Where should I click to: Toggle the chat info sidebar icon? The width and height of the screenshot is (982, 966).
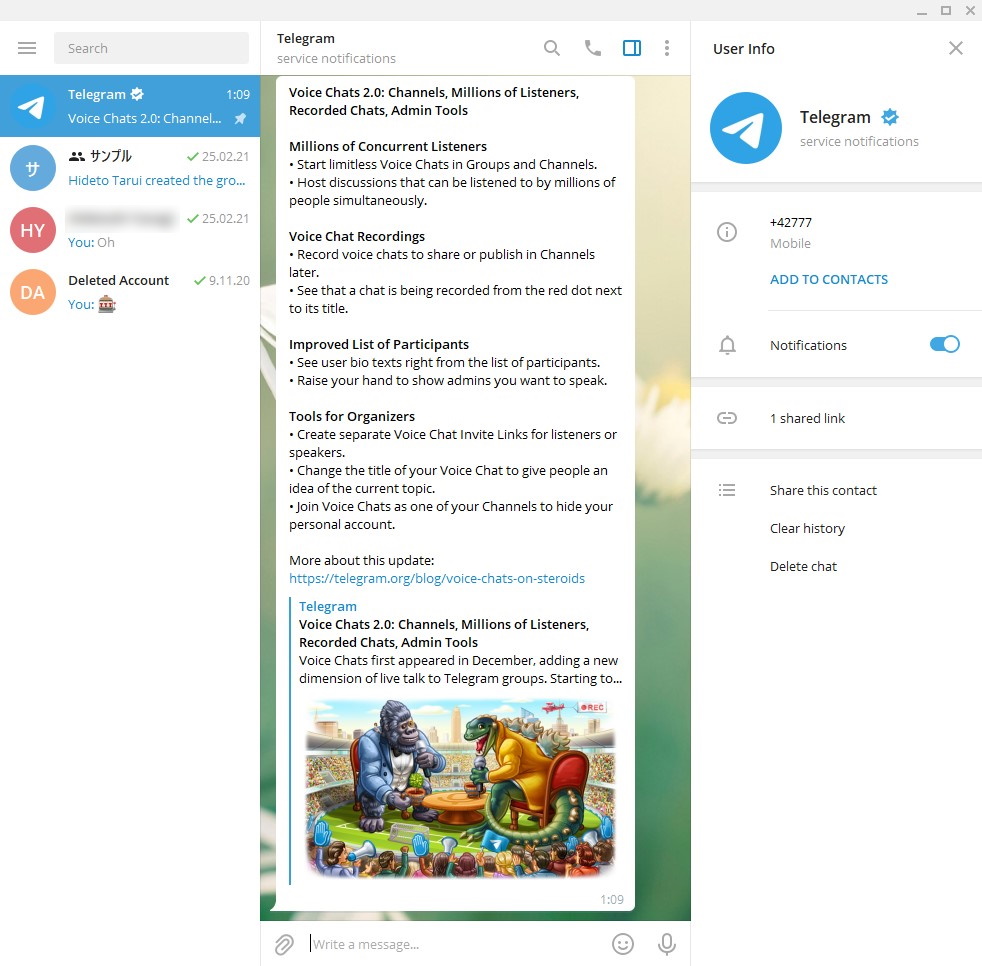632,47
